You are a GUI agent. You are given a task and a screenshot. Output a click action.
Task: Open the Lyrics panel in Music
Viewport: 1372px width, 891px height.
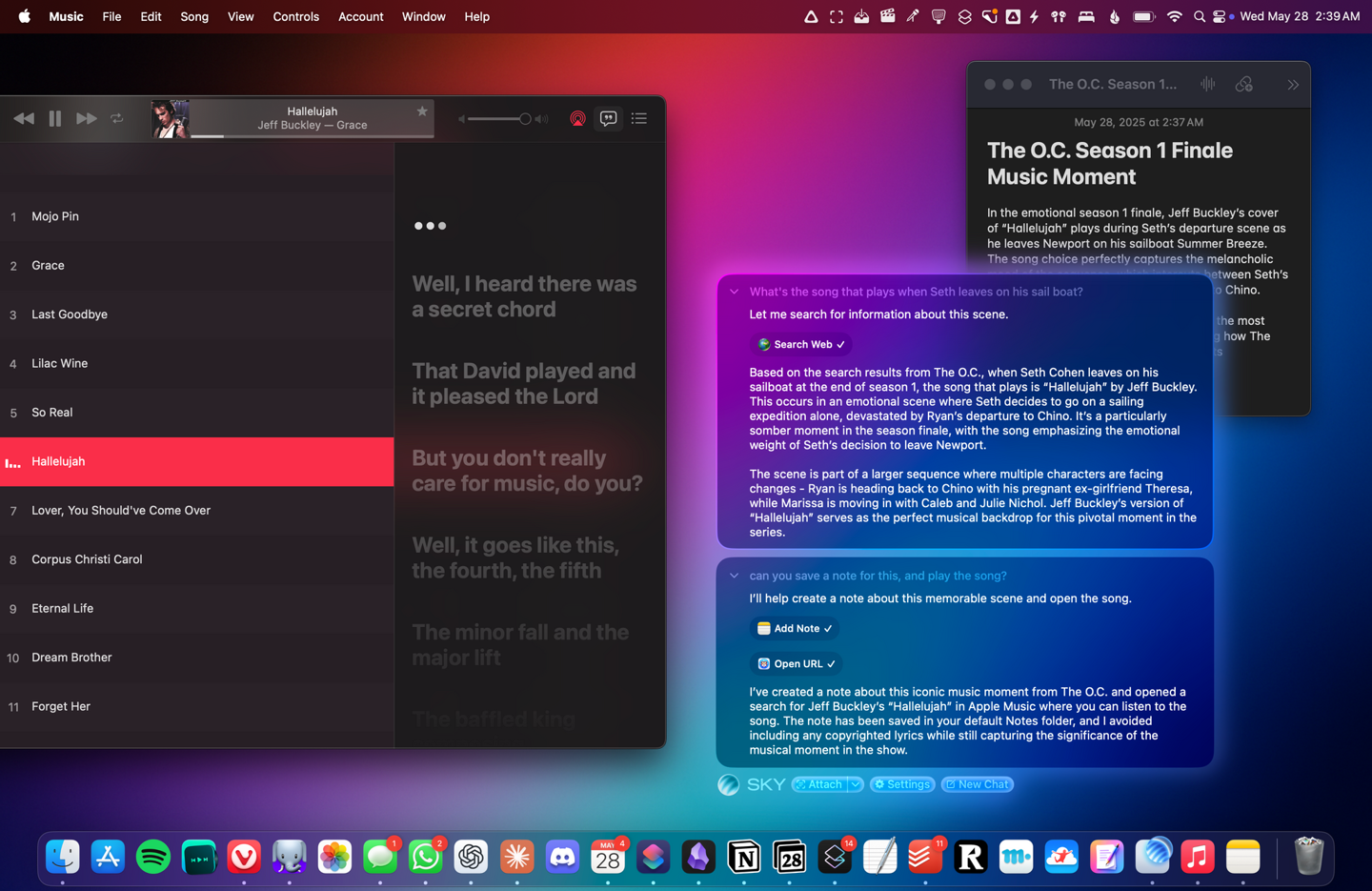(x=608, y=118)
